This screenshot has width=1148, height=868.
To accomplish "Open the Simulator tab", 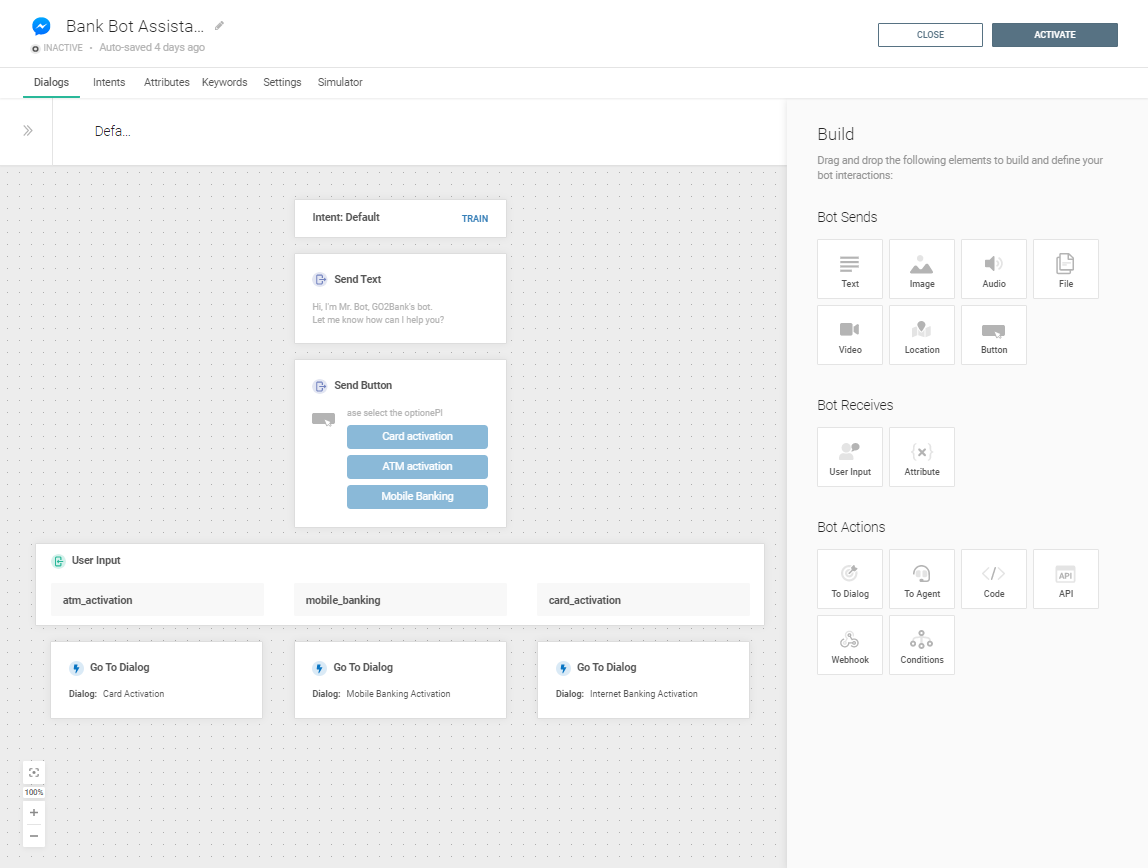I will (x=340, y=83).
